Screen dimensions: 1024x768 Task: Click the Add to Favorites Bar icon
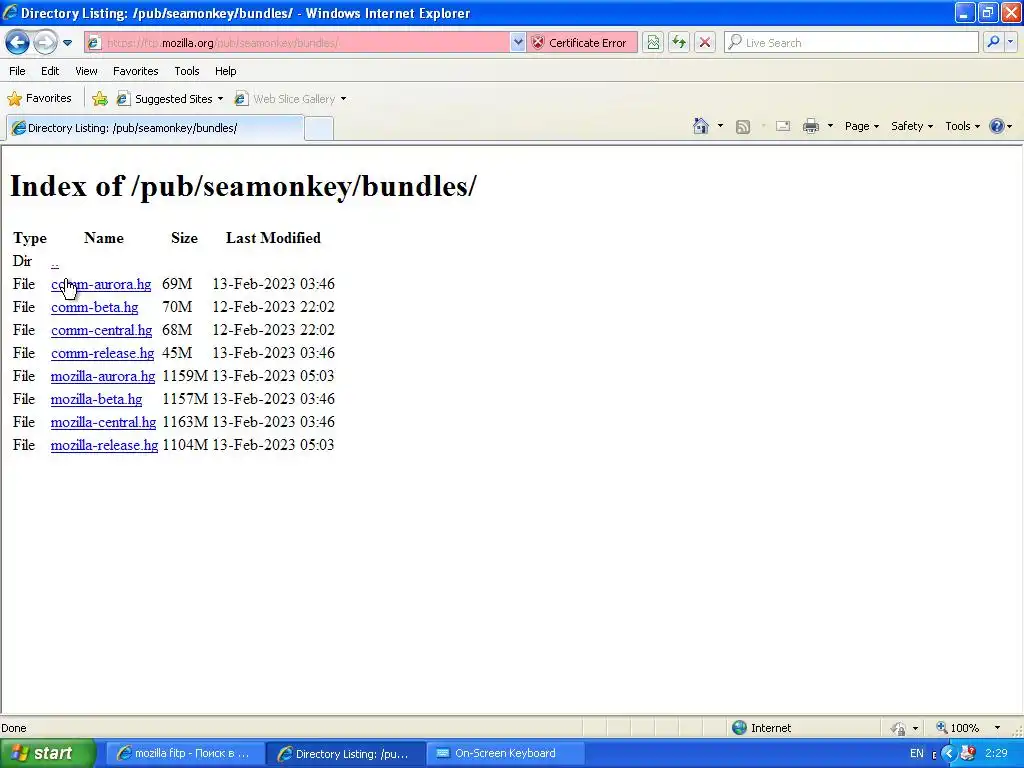click(100, 99)
